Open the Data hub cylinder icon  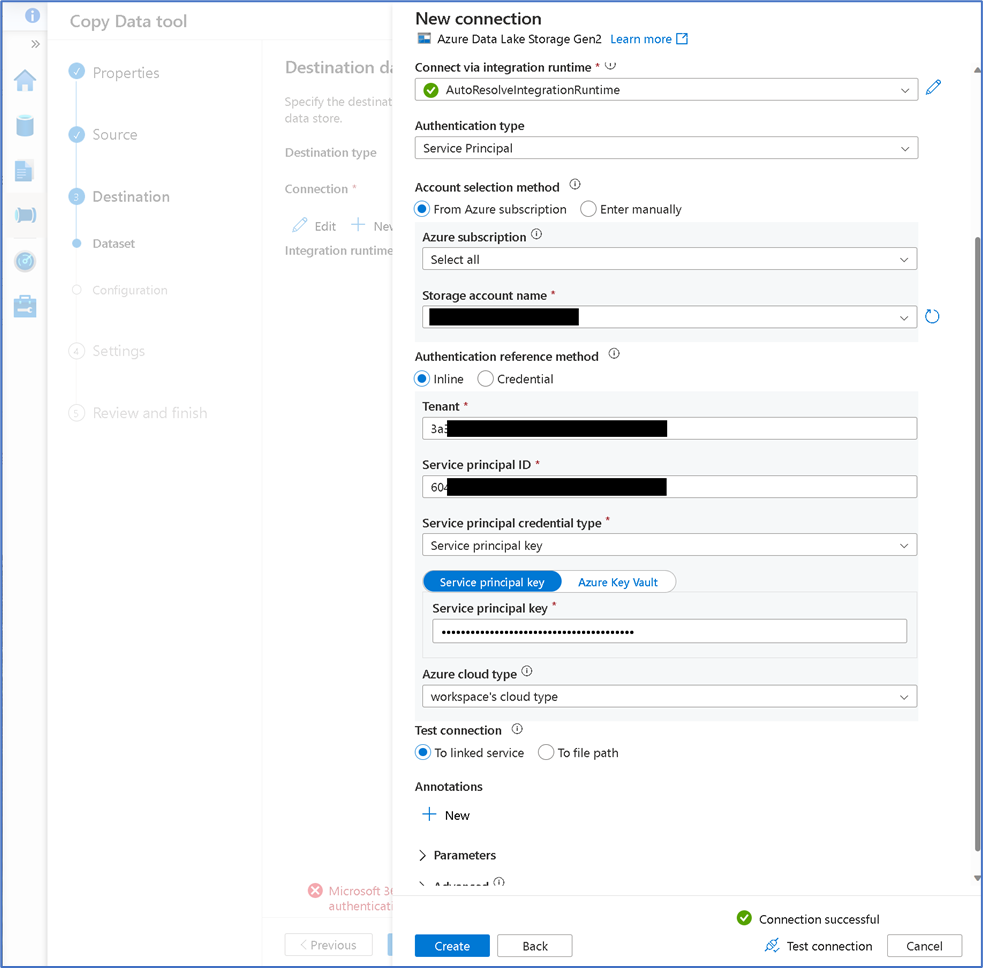point(25,125)
